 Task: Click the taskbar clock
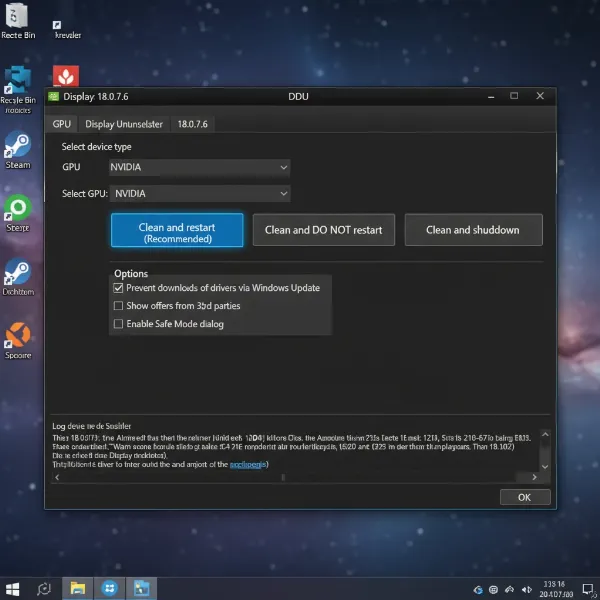(x=556, y=589)
